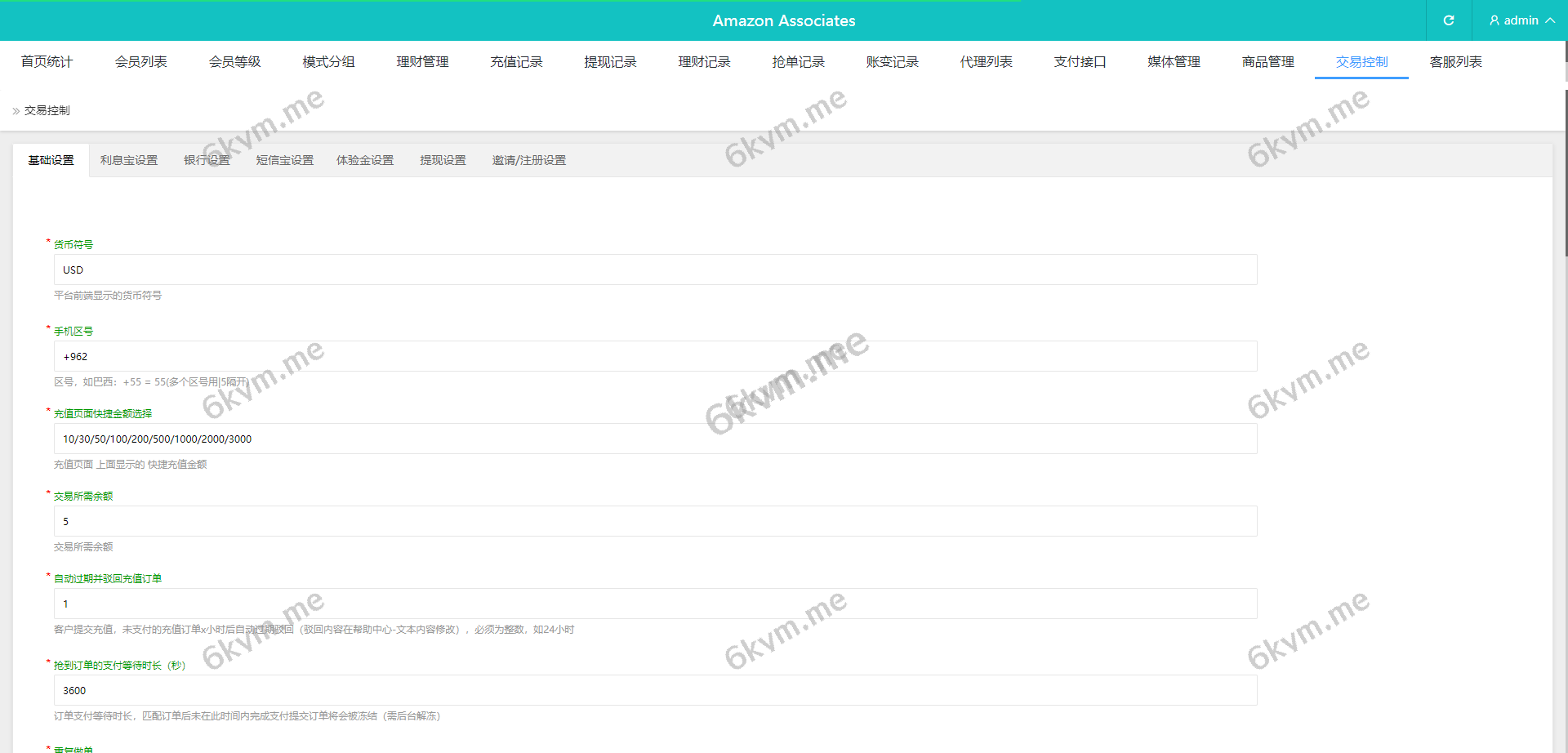
Task: Switch to the 利息宝设置 tab
Action: point(129,161)
